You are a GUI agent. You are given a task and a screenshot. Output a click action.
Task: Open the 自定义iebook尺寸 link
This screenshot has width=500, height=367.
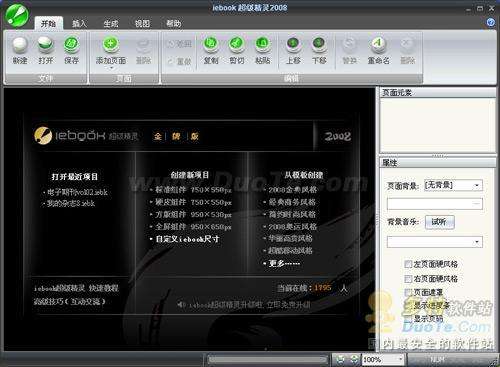click(187, 239)
